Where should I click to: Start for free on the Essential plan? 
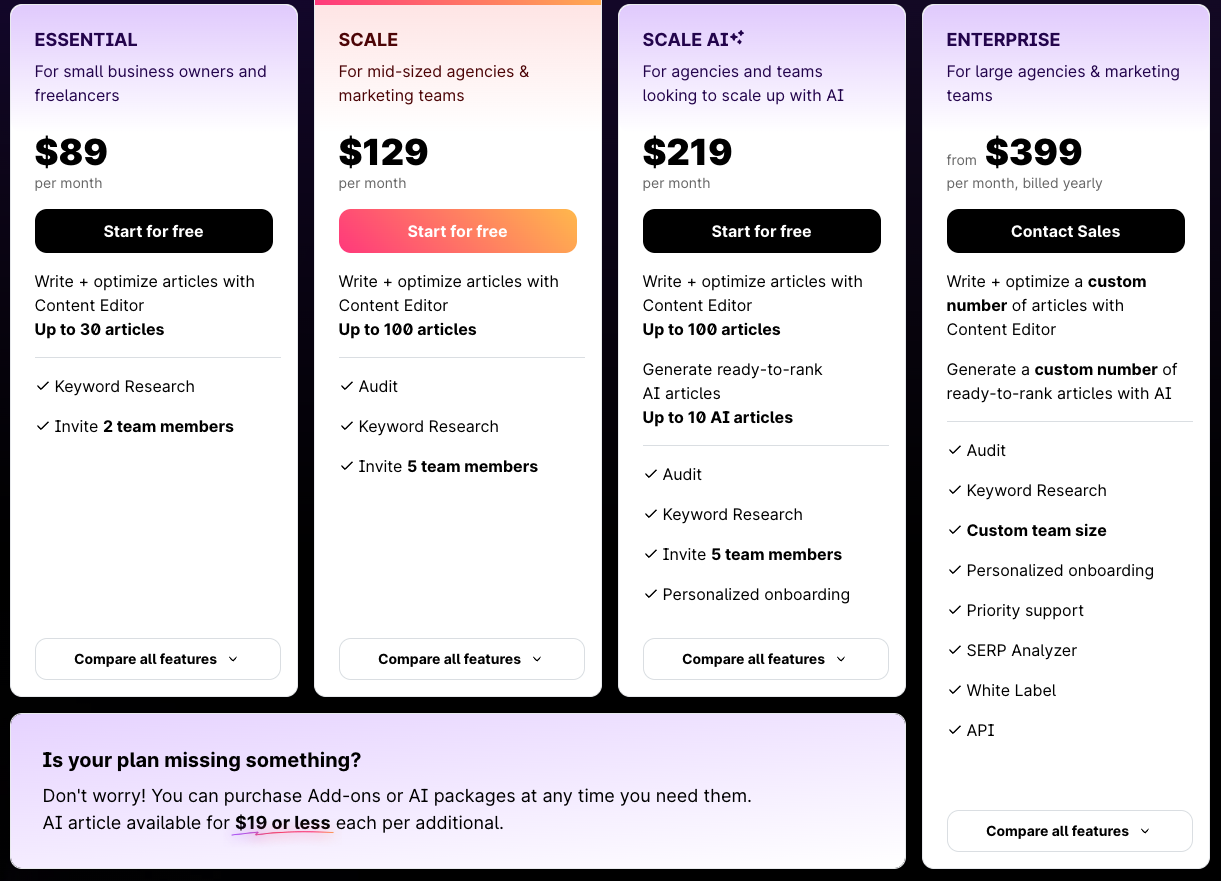point(153,231)
